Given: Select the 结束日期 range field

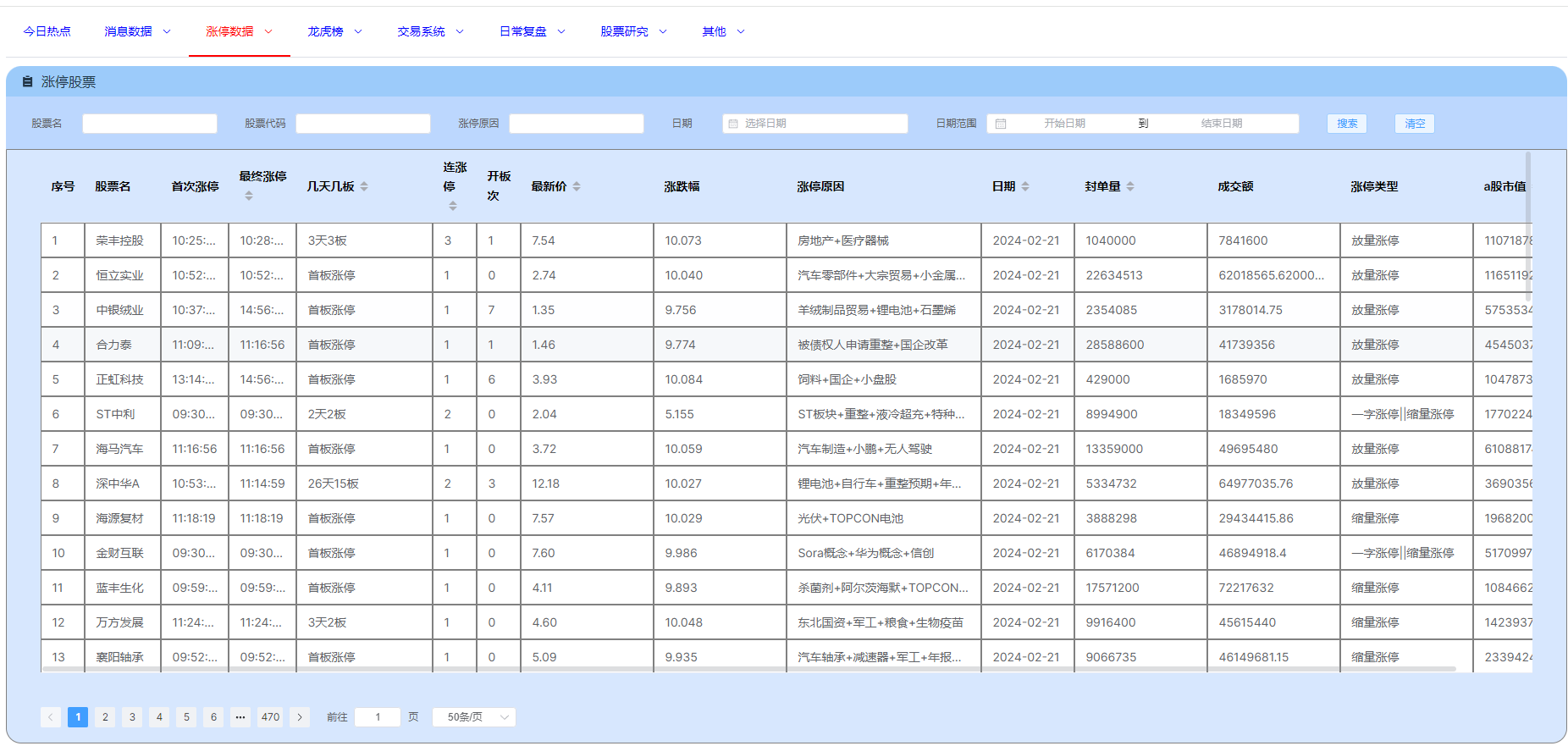Looking at the screenshot, I should [1222, 124].
